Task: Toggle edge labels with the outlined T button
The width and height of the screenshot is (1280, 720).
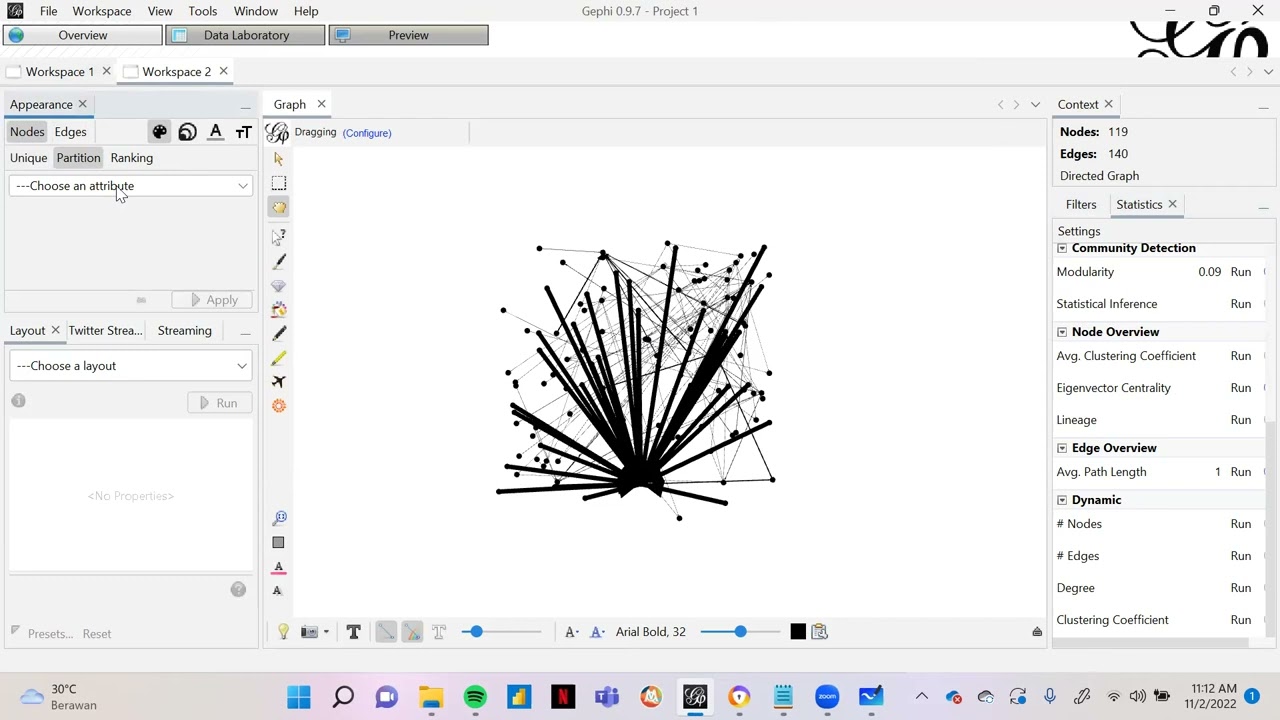Action: (x=439, y=631)
